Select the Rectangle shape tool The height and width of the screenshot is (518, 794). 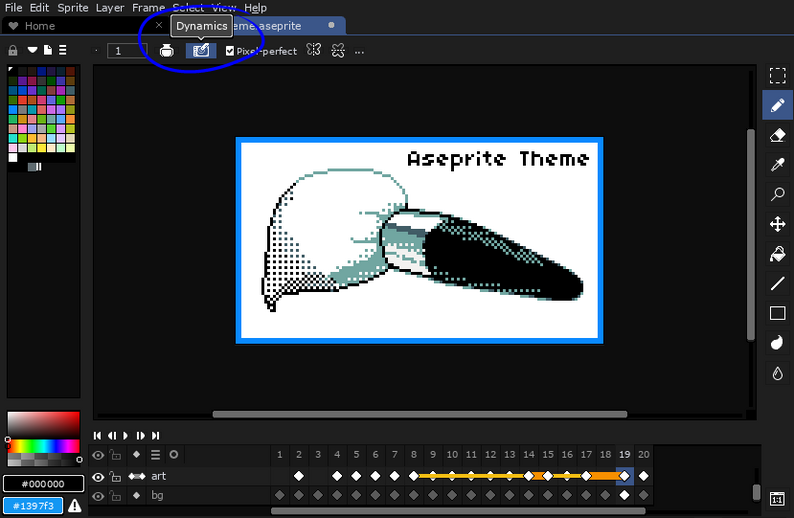[777, 313]
